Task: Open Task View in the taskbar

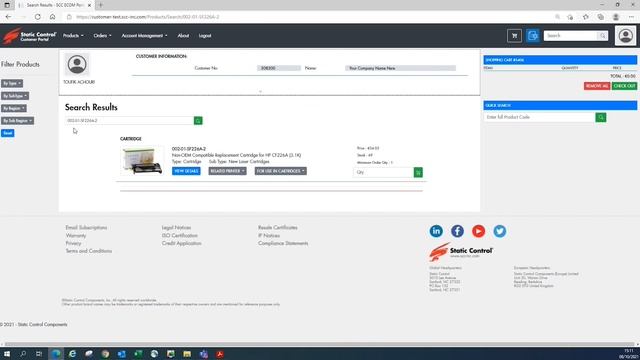Action: pos(39,354)
